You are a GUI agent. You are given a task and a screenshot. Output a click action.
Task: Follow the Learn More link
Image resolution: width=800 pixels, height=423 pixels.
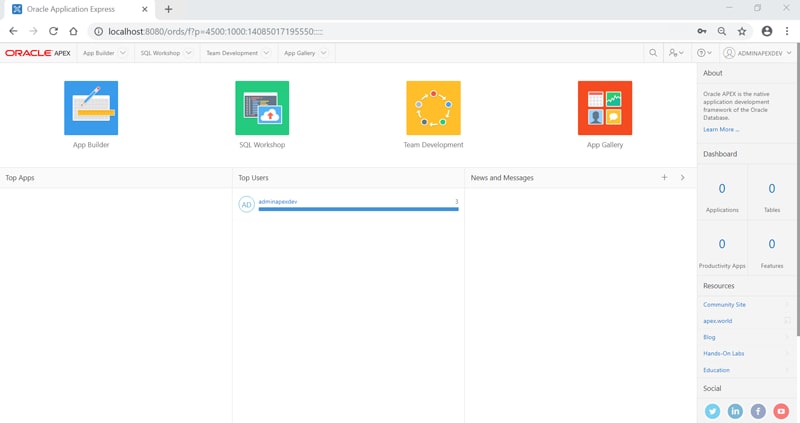(721, 130)
